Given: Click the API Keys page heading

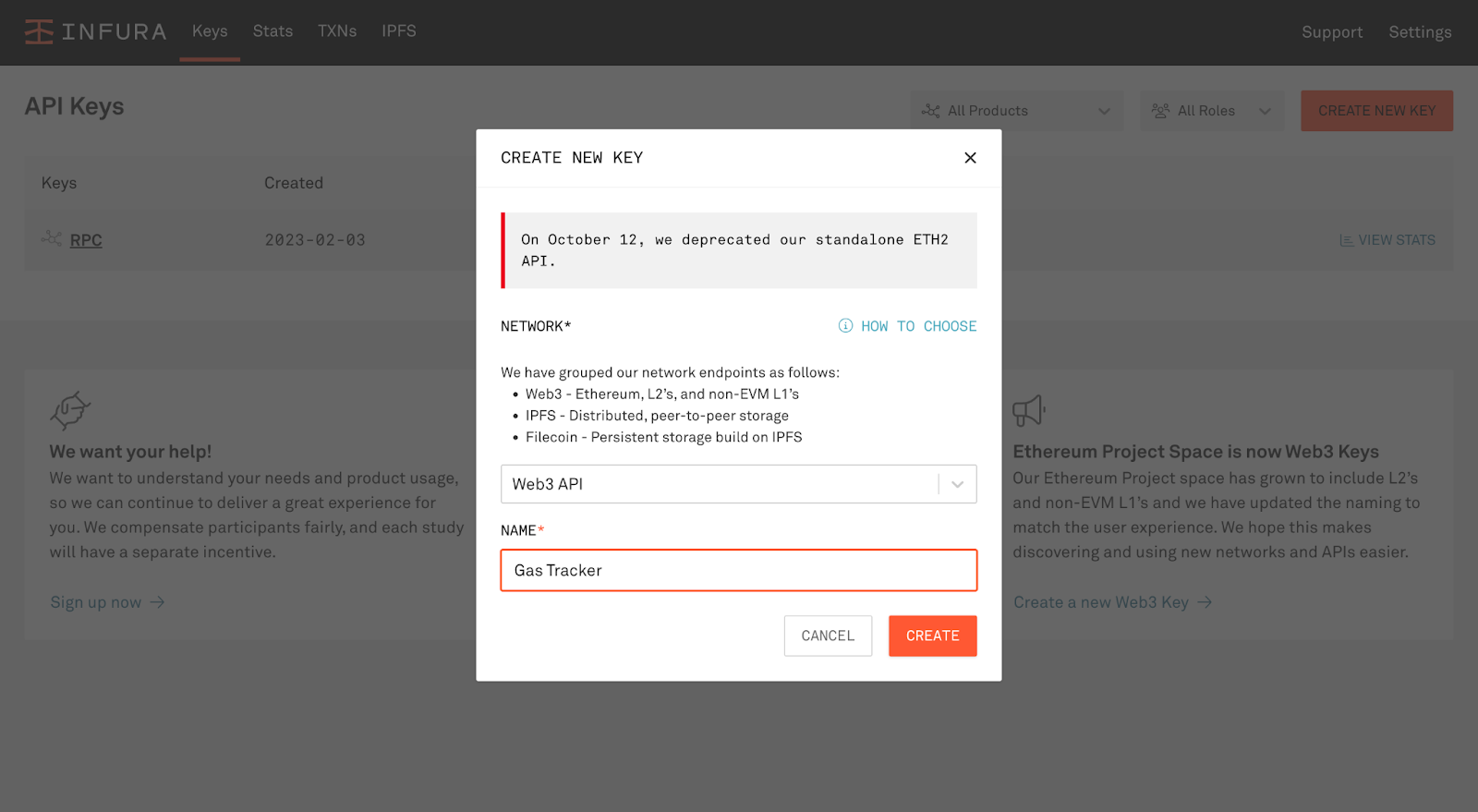Looking at the screenshot, I should pyautogui.click(x=74, y=106).
